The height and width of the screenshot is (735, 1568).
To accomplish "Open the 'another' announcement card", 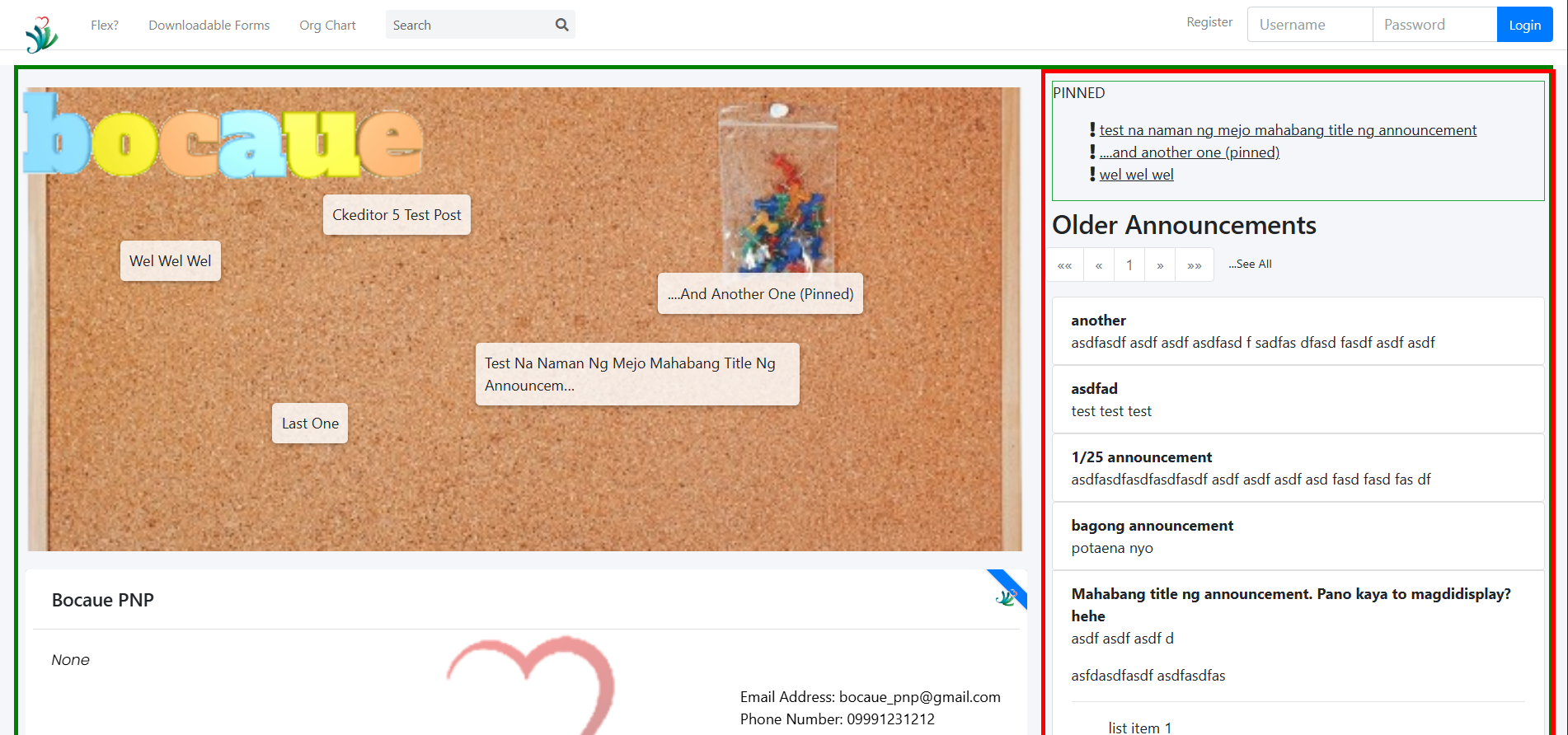I will (x=1298, y=331).
